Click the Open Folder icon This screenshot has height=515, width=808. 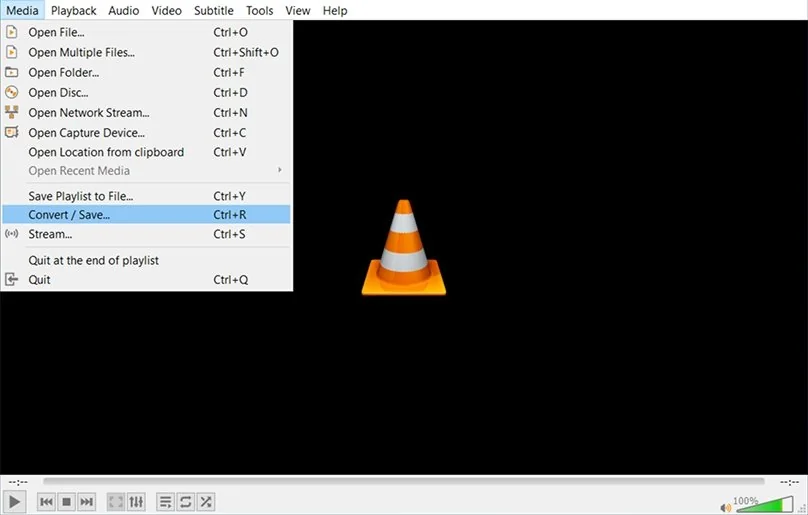(11, 72)
